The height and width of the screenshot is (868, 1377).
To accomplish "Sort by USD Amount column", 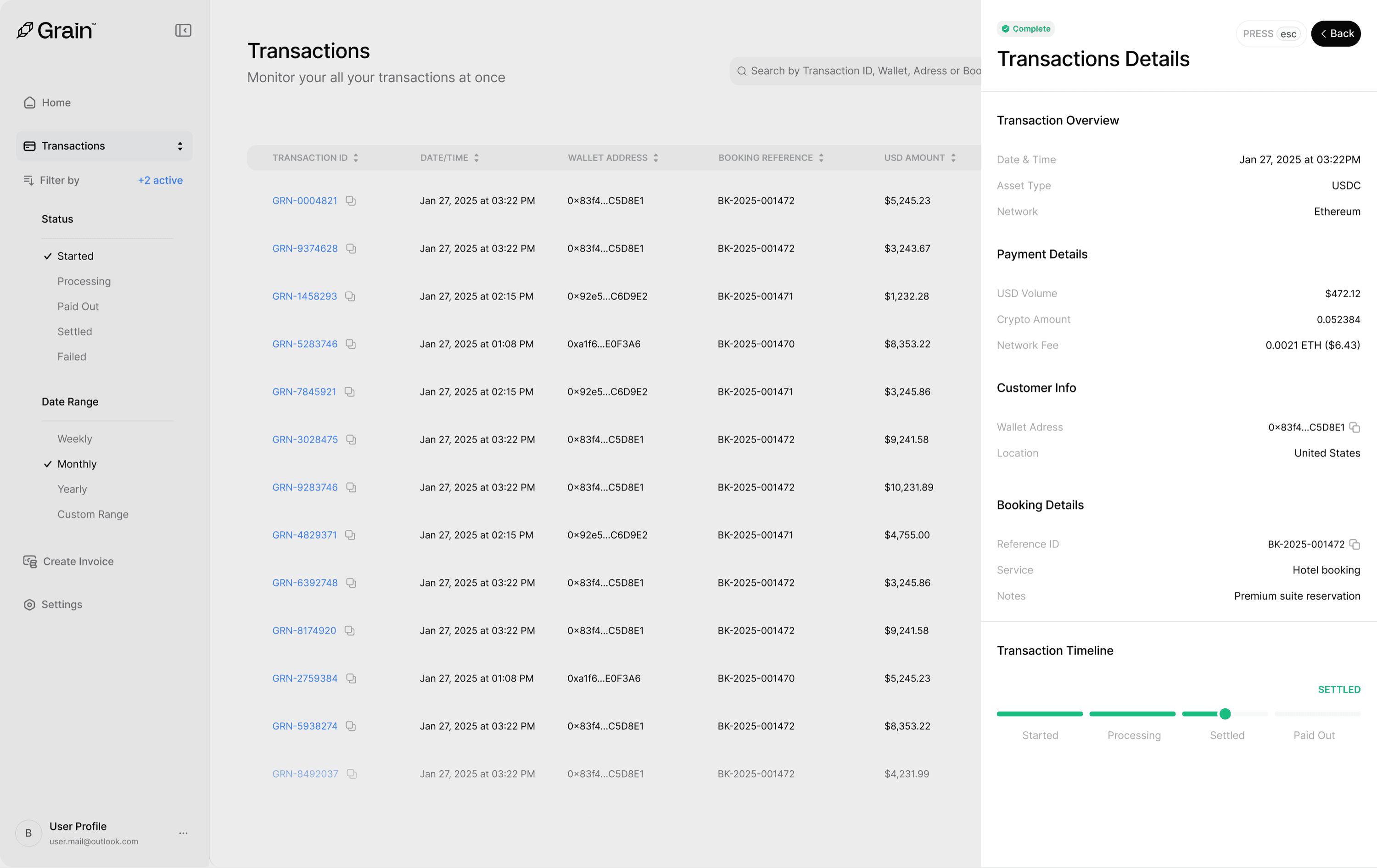I will pyautogui.click(x=953, y=158).
